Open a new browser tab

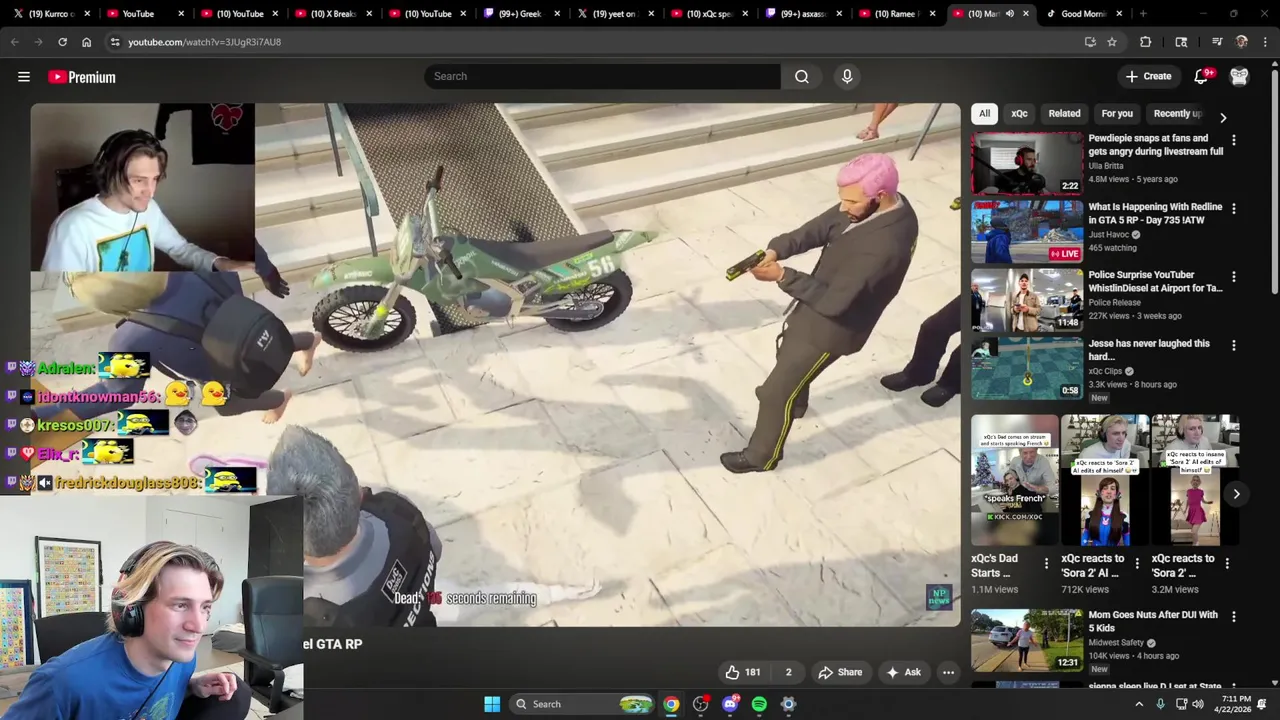tap(1143, 13)
